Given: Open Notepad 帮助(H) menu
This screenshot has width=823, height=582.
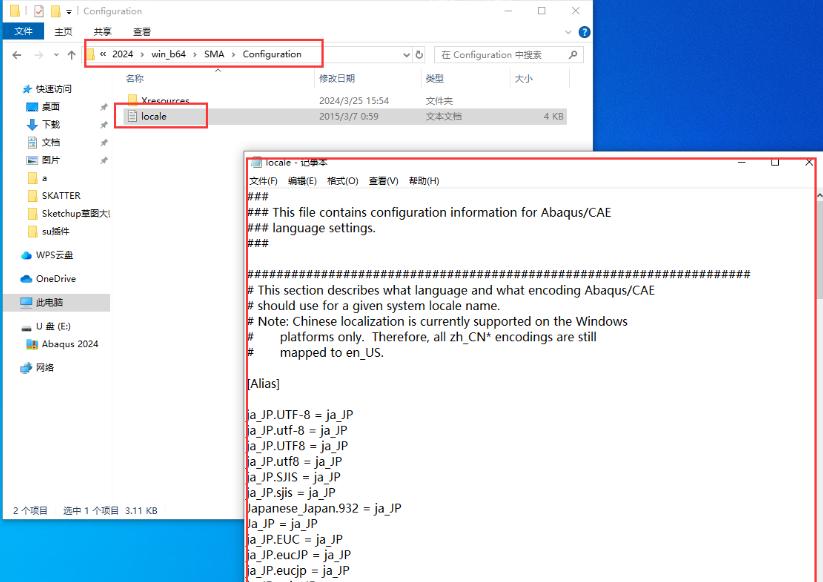Looking at the screenshot, I should tap(424, 181).
